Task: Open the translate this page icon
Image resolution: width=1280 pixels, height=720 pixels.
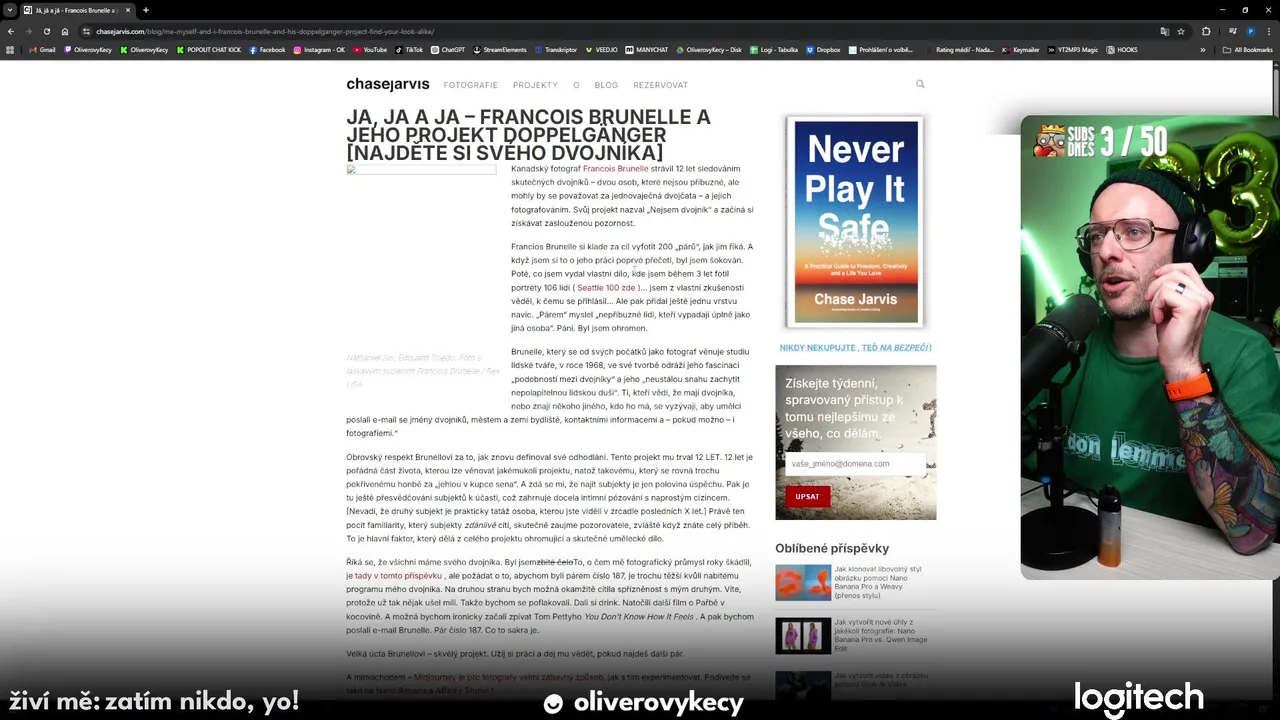Action: point(1164,31)
